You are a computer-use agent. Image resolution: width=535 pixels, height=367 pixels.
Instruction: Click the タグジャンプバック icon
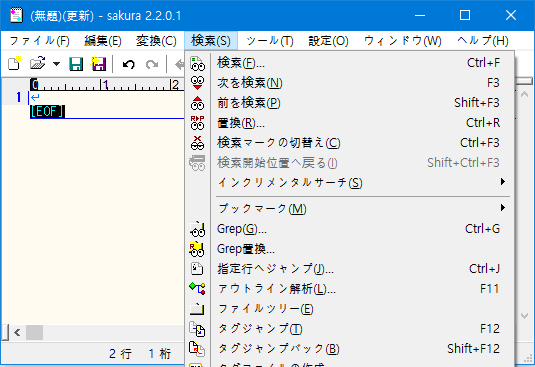click(197, 349)
